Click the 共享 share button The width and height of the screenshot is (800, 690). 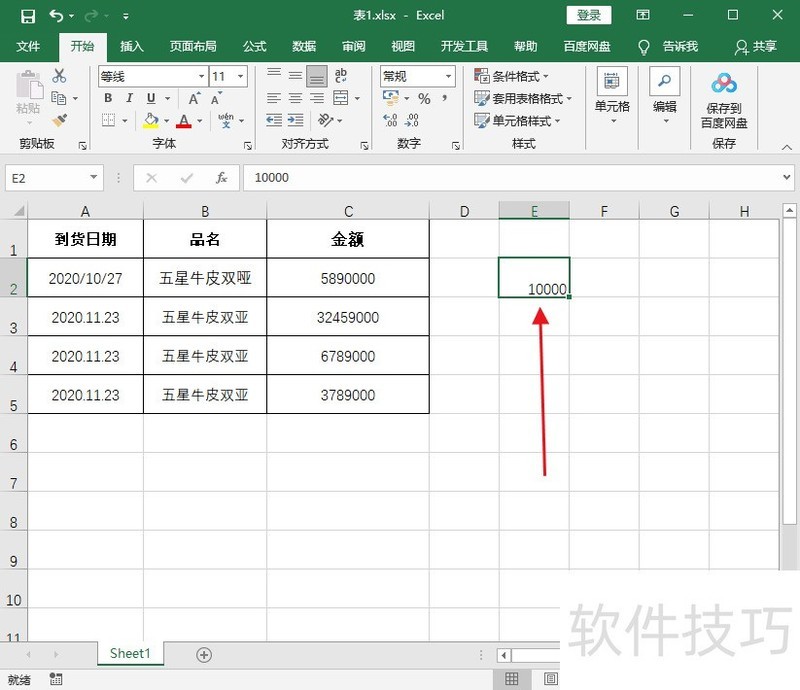coord(756,47)
